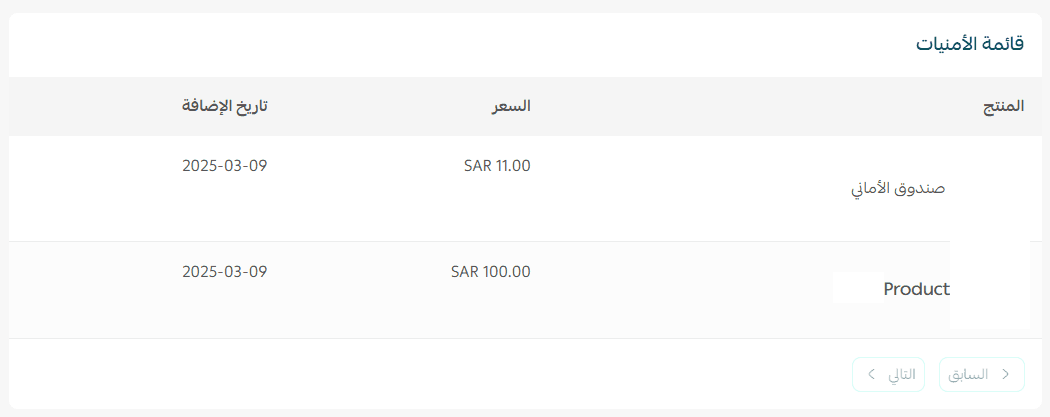Click the date in the Product row
The width and height of the screenshot is (1050, 417).
tap(225, 271)
